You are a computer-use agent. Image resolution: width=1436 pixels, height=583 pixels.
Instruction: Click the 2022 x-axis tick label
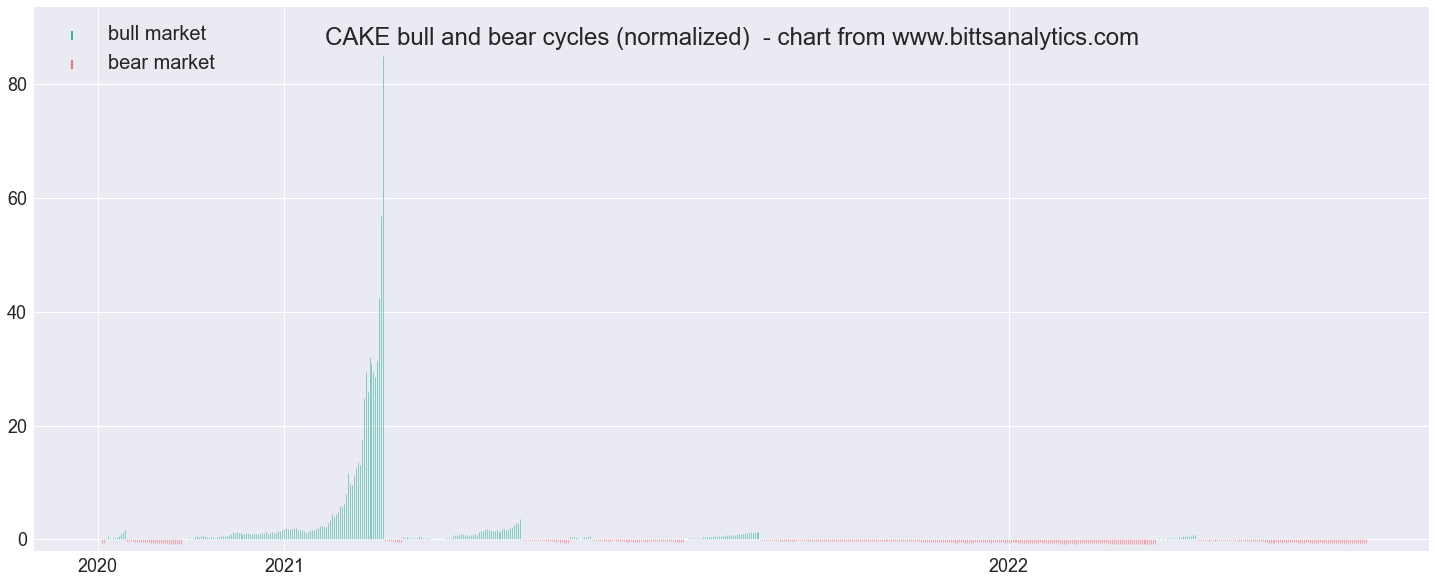[1009, 566]
